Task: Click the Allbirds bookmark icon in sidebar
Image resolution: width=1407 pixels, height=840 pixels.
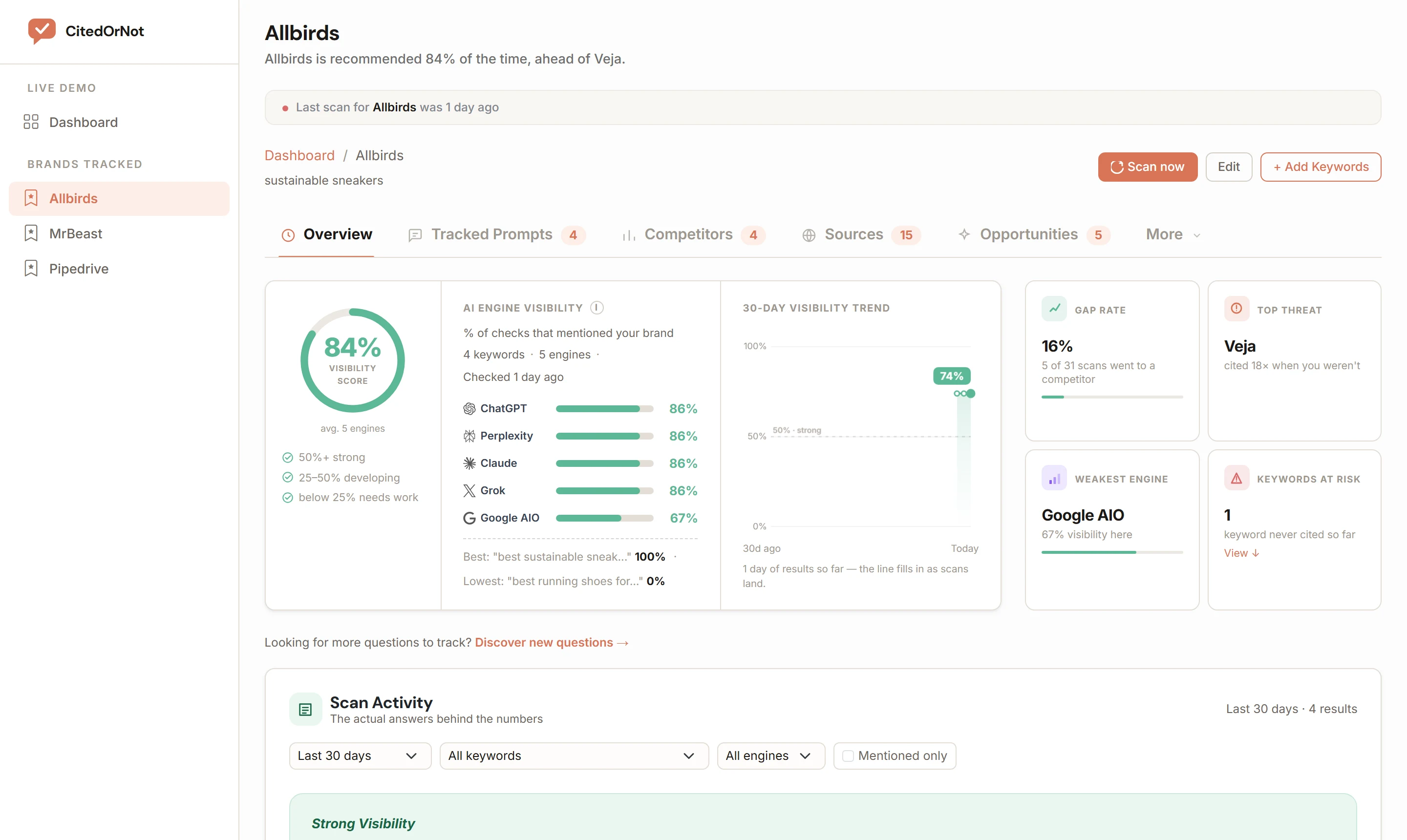Action: tap(31, 198)
